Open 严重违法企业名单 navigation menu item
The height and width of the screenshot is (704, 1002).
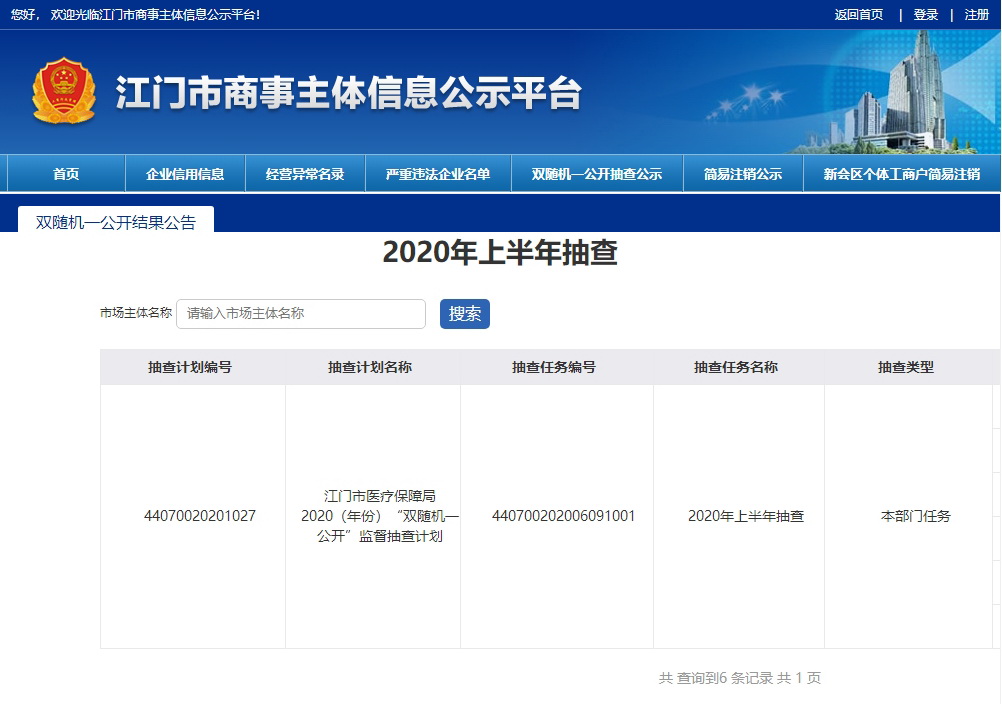point(438,172)
